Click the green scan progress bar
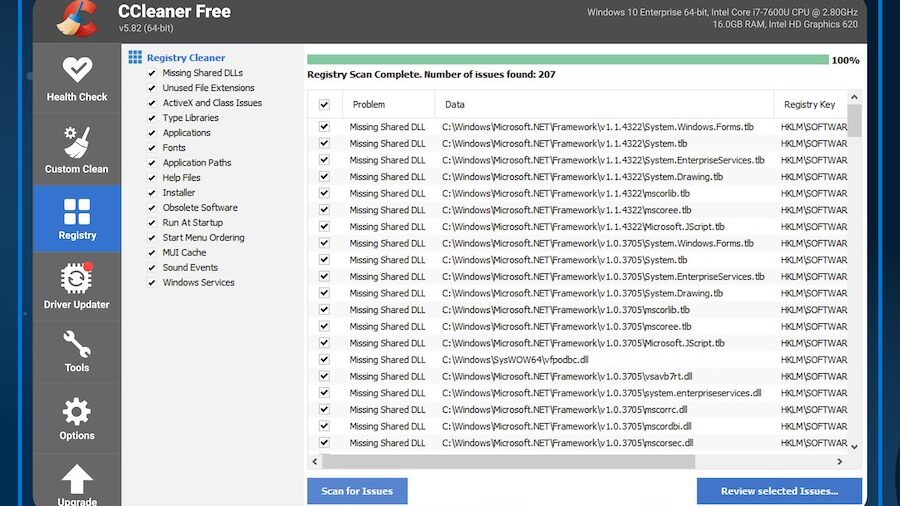This screenshot has height=506, width=900. click(x=567, y=60)
